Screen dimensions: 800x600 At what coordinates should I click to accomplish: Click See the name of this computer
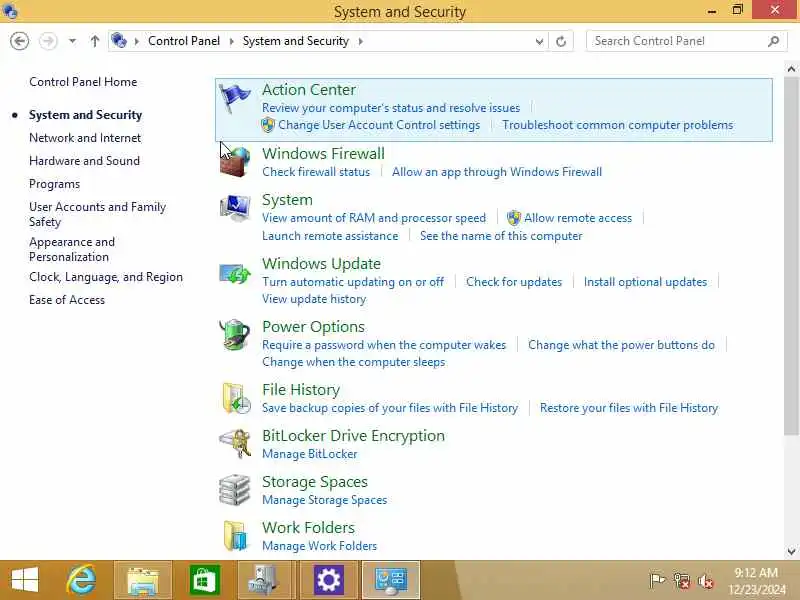[501, 236]
